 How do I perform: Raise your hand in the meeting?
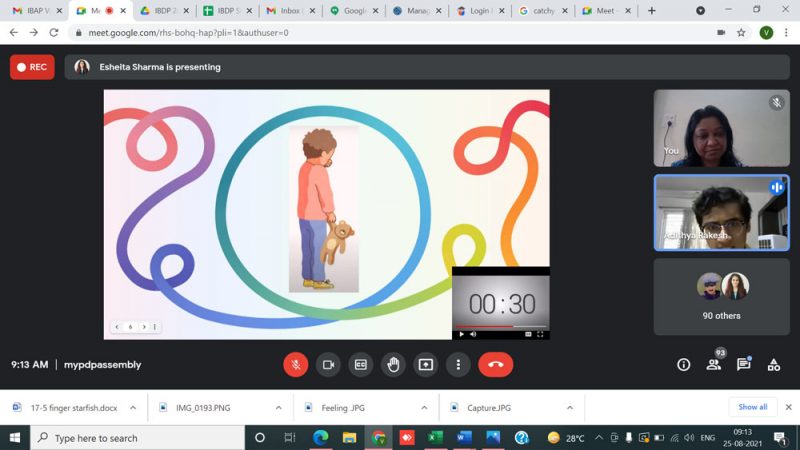394,365
